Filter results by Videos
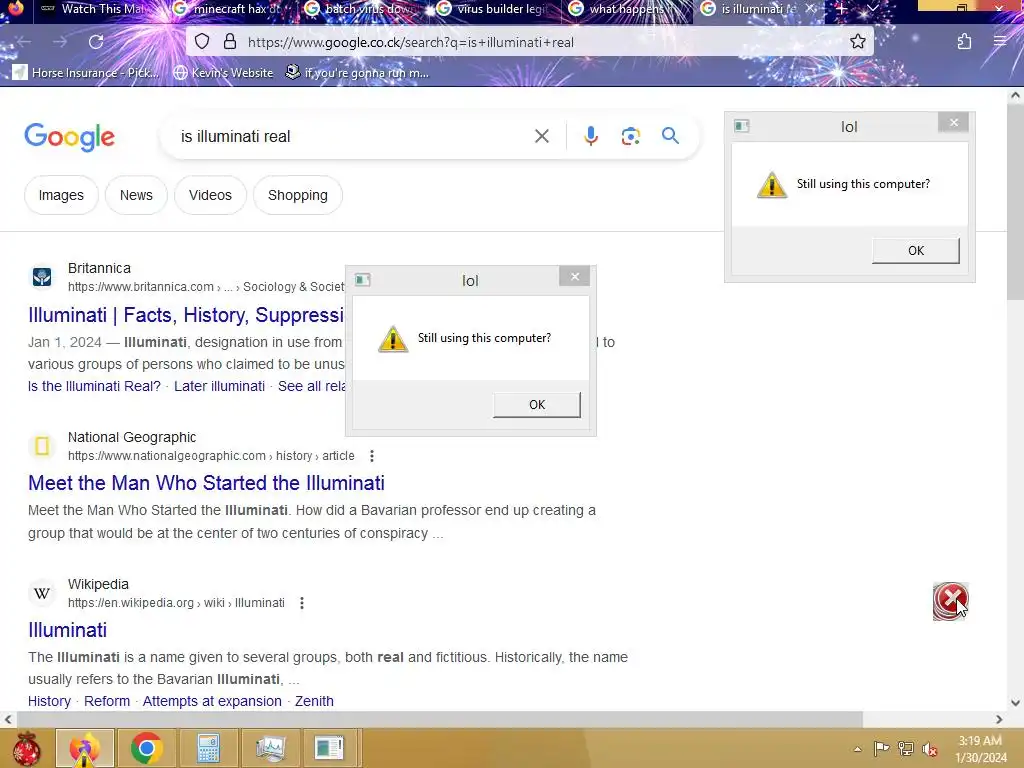 [210, 195]
